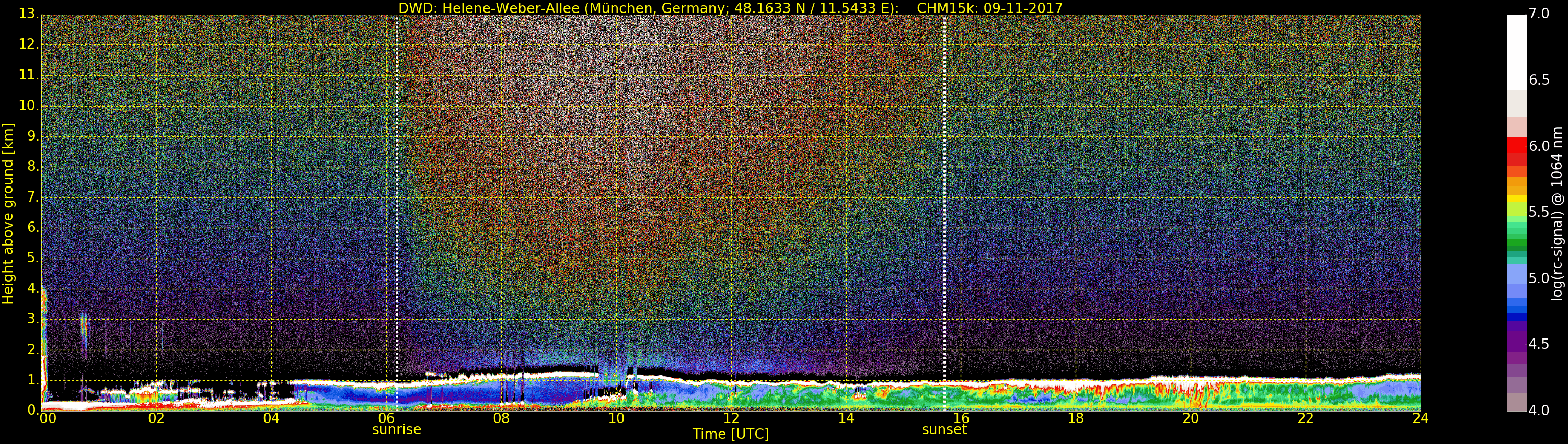Click the '11.' height axis tick label

29,75
